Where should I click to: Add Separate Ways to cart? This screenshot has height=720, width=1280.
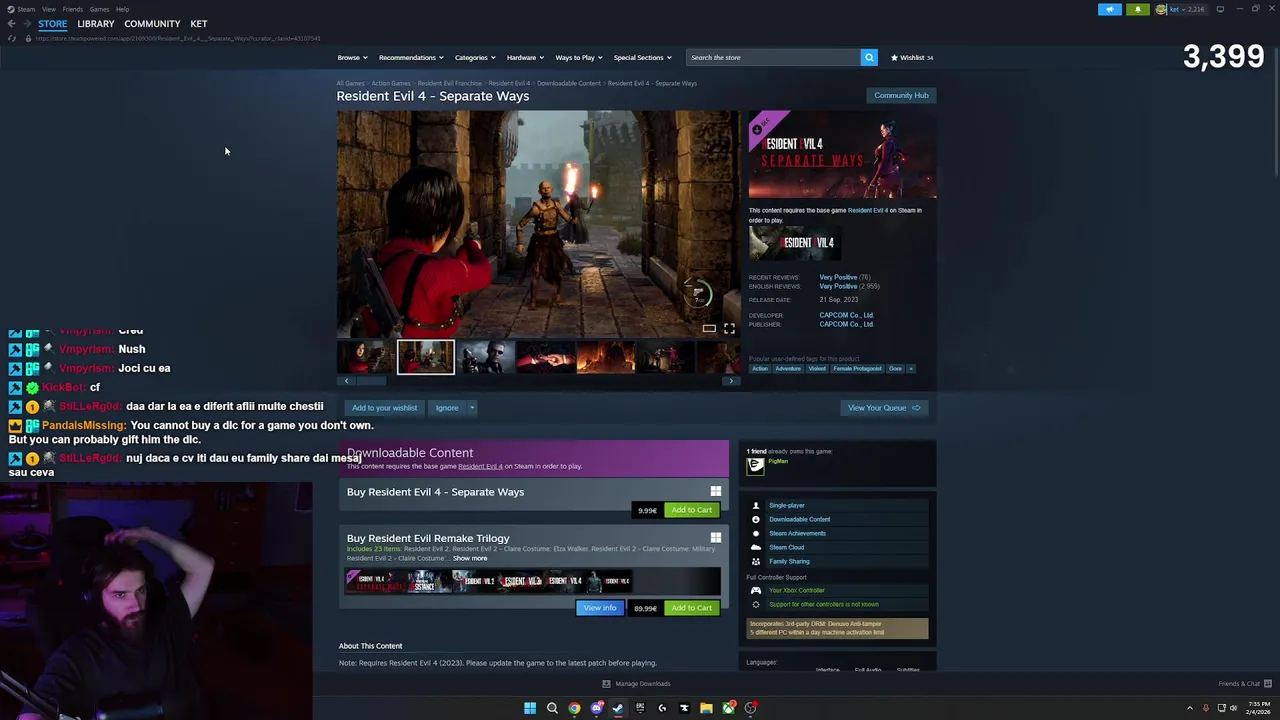(692, 510)
